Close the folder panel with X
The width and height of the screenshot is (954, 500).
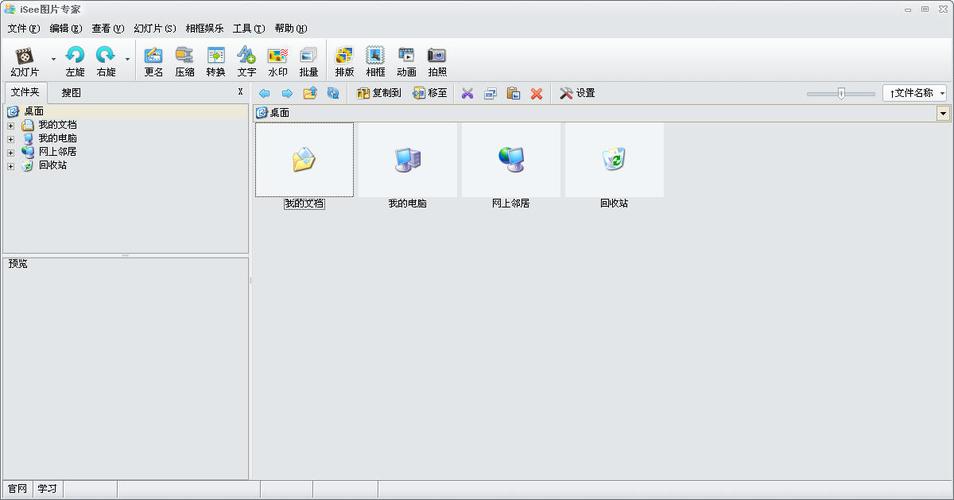[x=240, y=92]
